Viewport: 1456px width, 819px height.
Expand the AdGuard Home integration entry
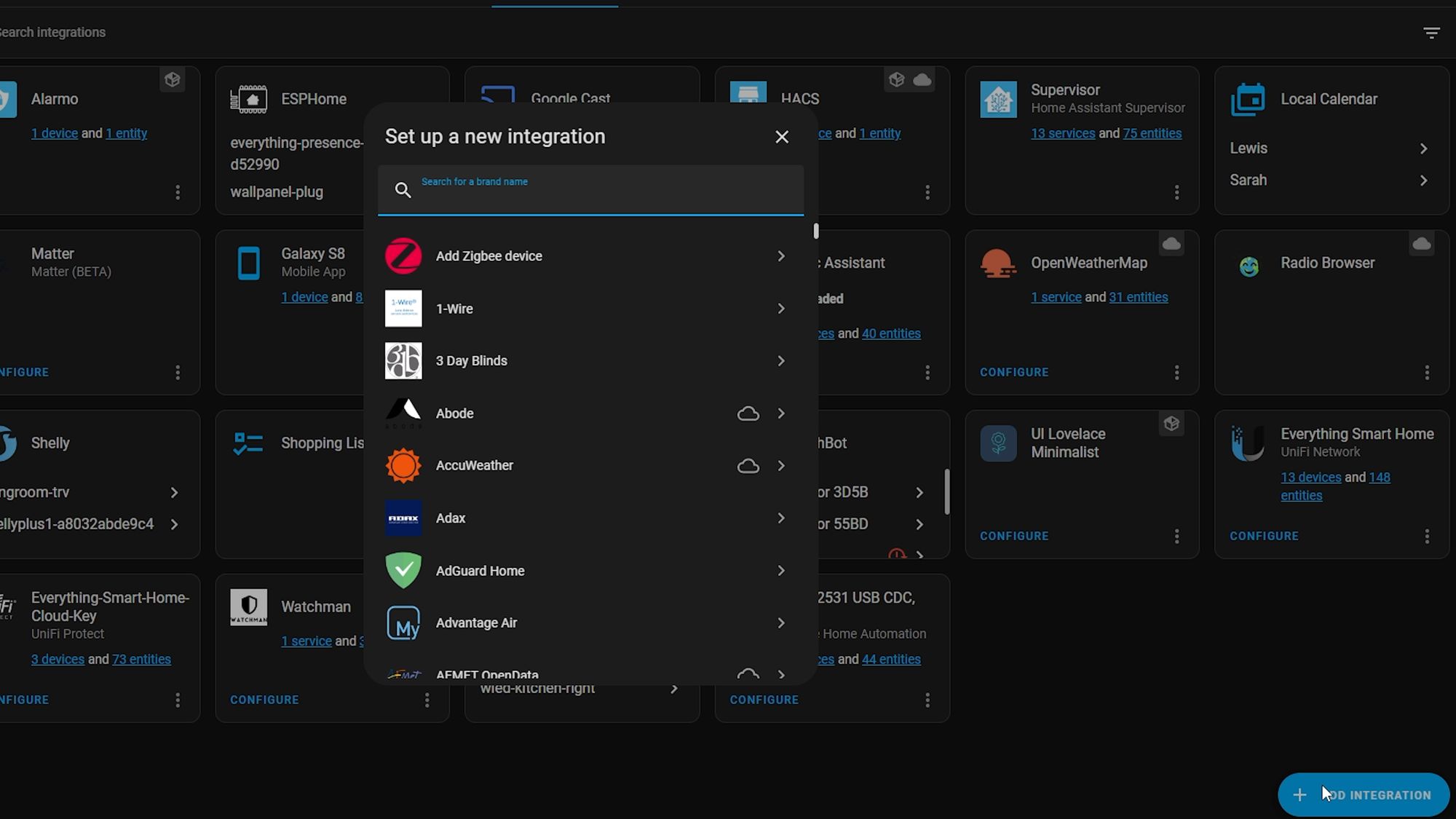tap(780, 570)
